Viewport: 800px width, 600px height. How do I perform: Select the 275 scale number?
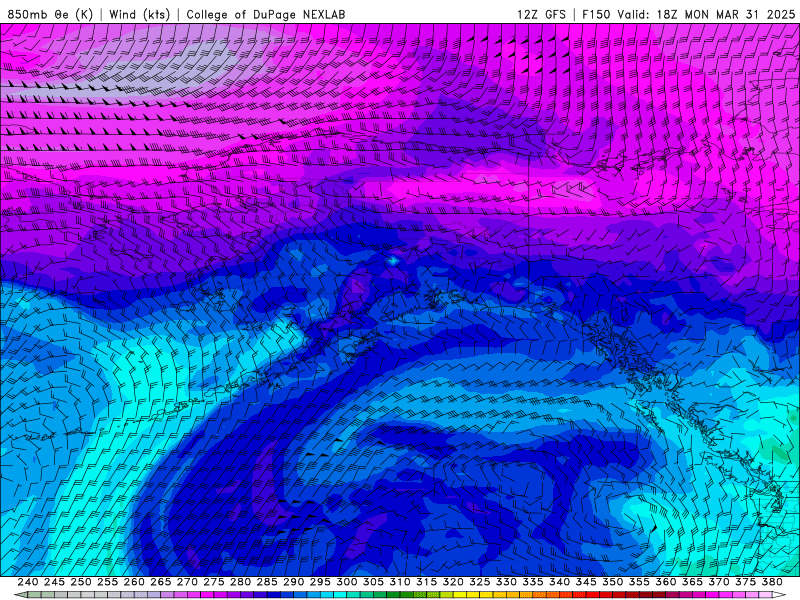pos(214,582)
